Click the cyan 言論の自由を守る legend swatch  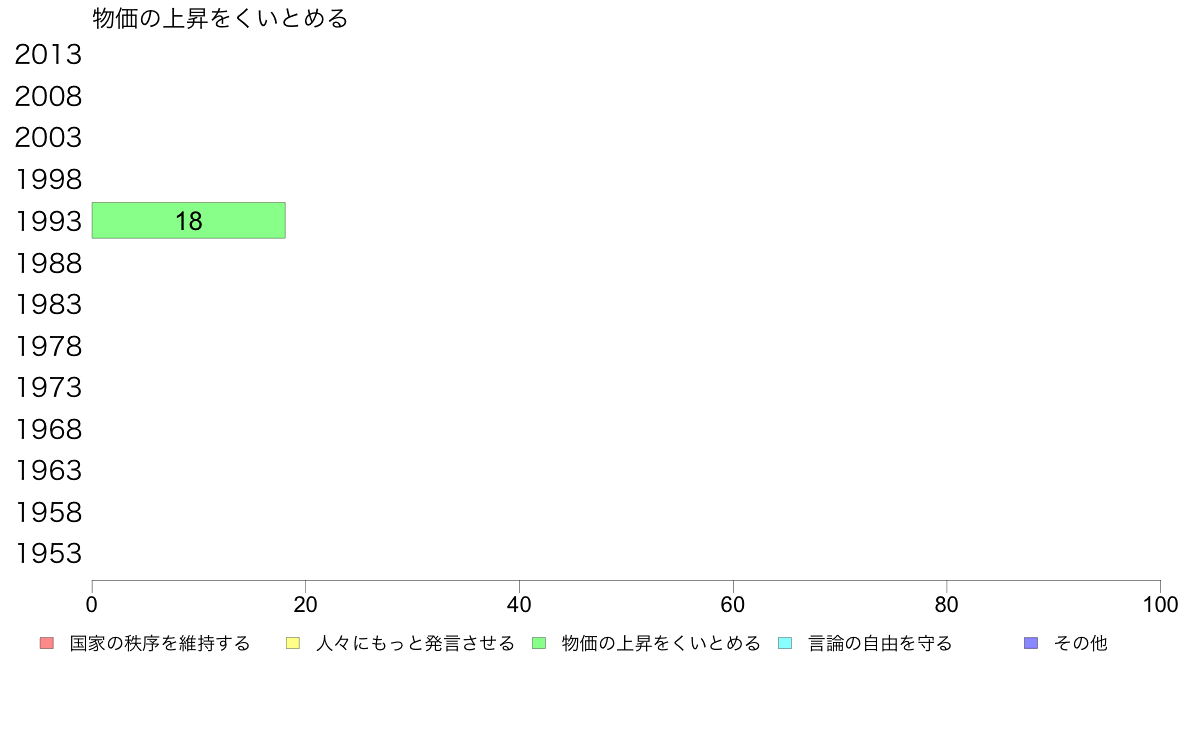pos(785,644)
